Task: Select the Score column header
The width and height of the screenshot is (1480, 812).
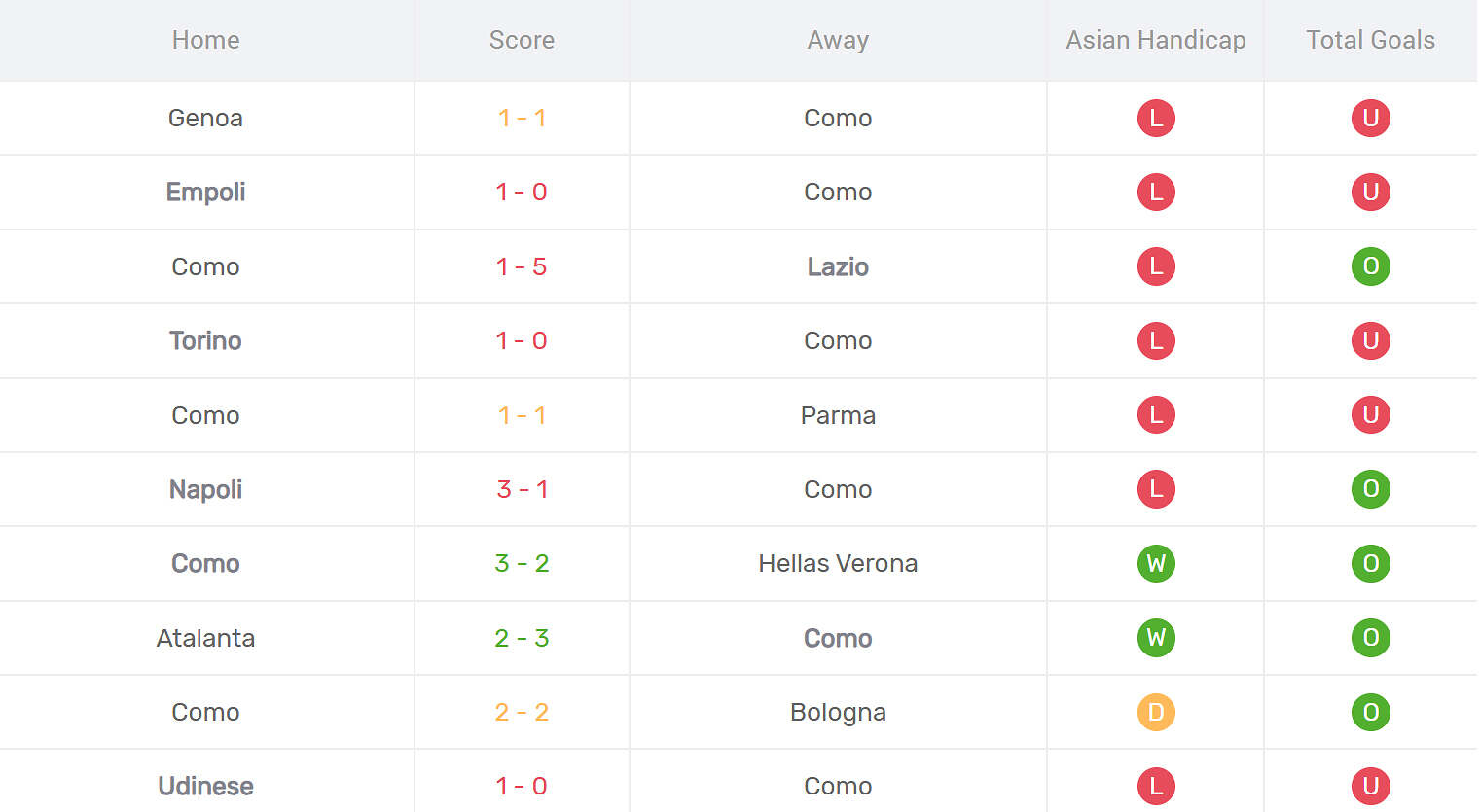Action: (x=522, y=40)
